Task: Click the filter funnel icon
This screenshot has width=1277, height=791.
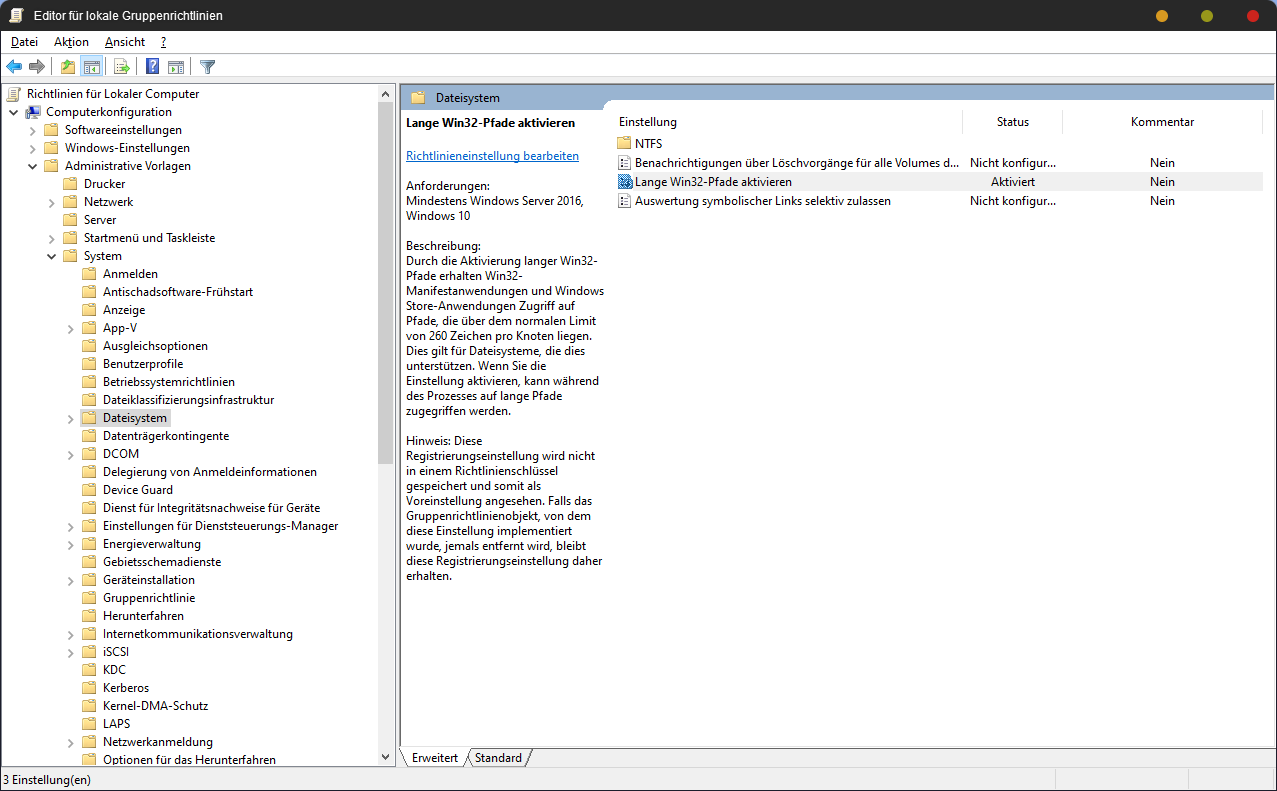Action: [x=207, y=67]
